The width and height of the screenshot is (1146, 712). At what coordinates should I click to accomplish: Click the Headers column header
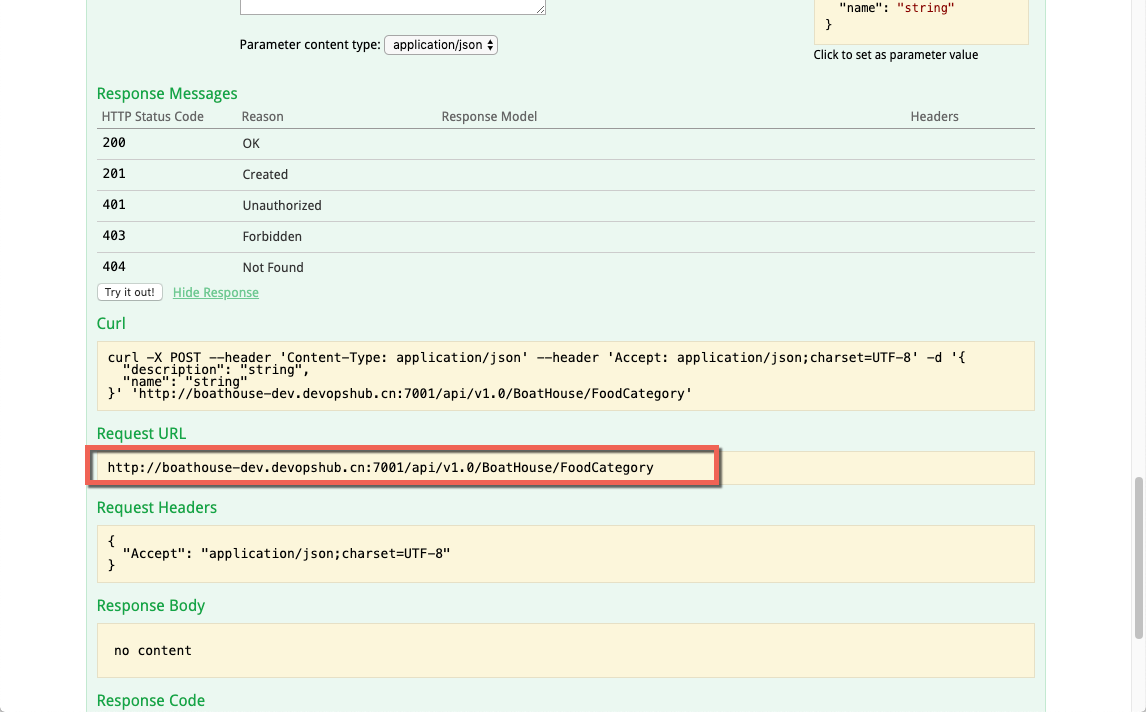934,117
